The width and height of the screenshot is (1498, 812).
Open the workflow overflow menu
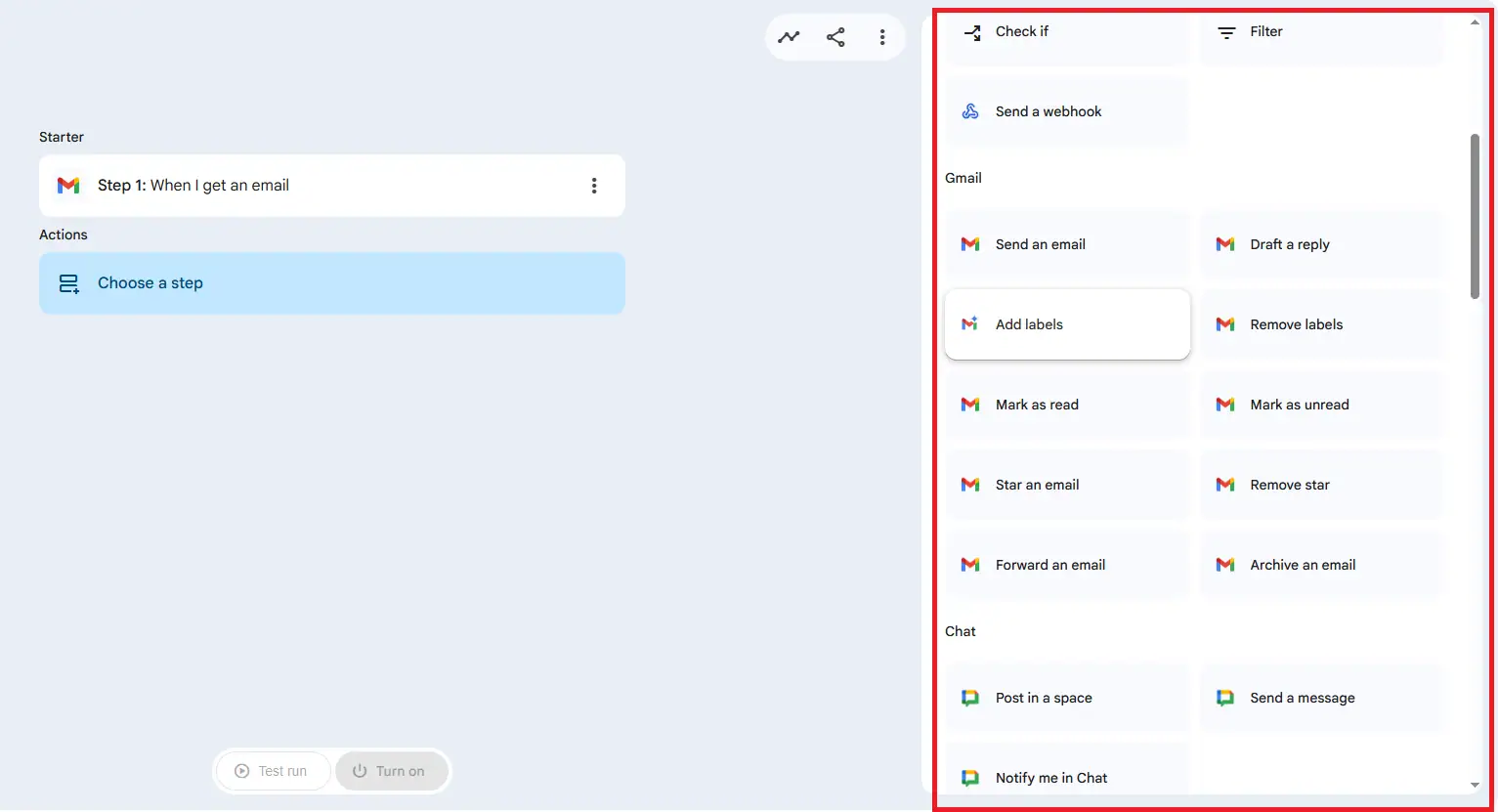pos(882,36)
